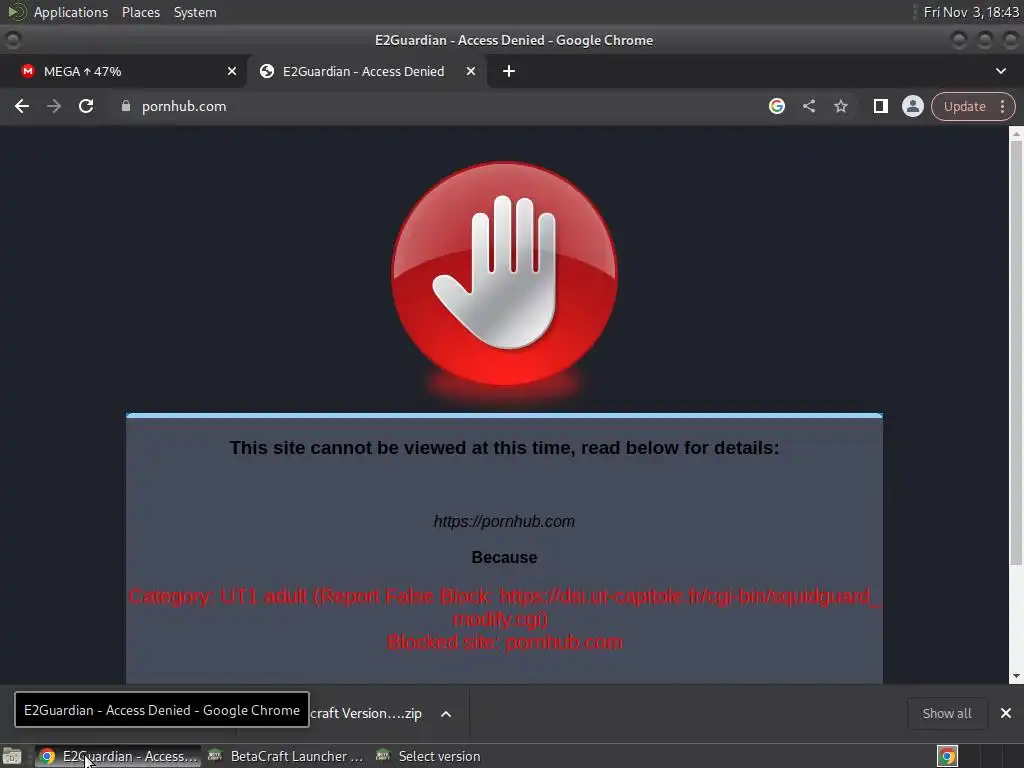
Task: Click the 'This site cannot be viewed' heading
Action: tap(504, 448)
